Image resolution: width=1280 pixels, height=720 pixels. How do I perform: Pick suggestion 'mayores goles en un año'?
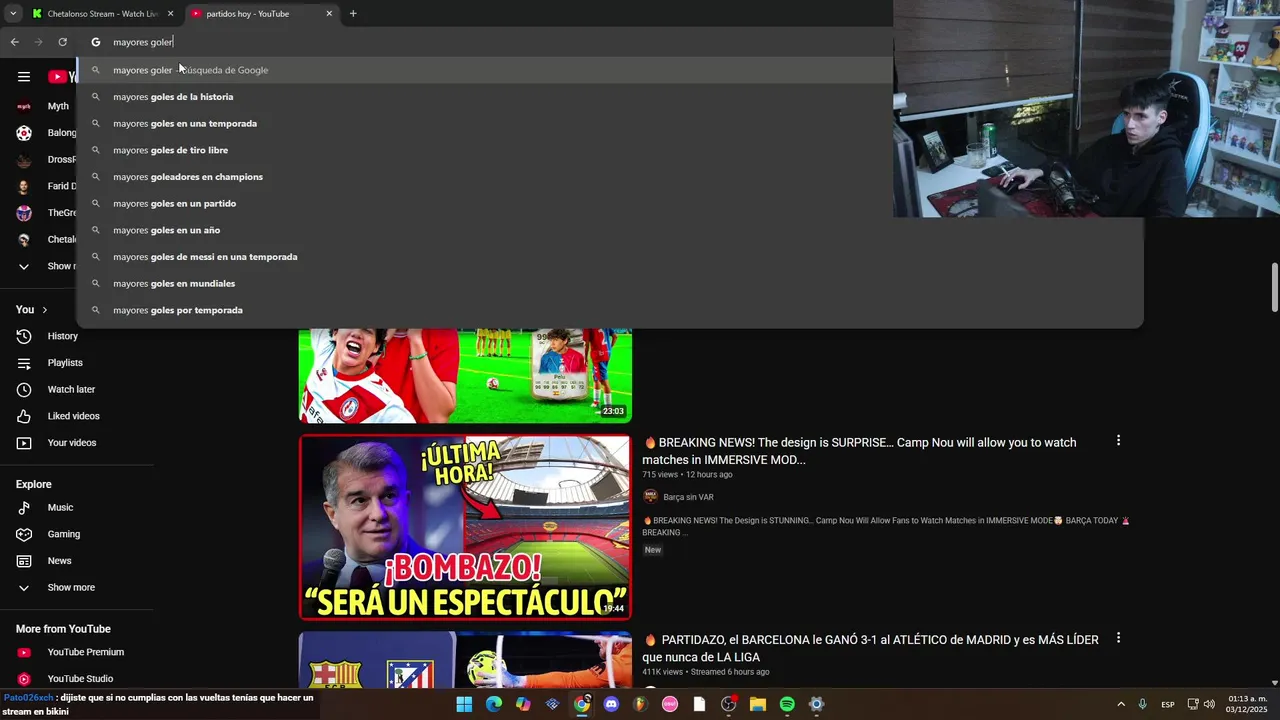click(x=610, y=230)
